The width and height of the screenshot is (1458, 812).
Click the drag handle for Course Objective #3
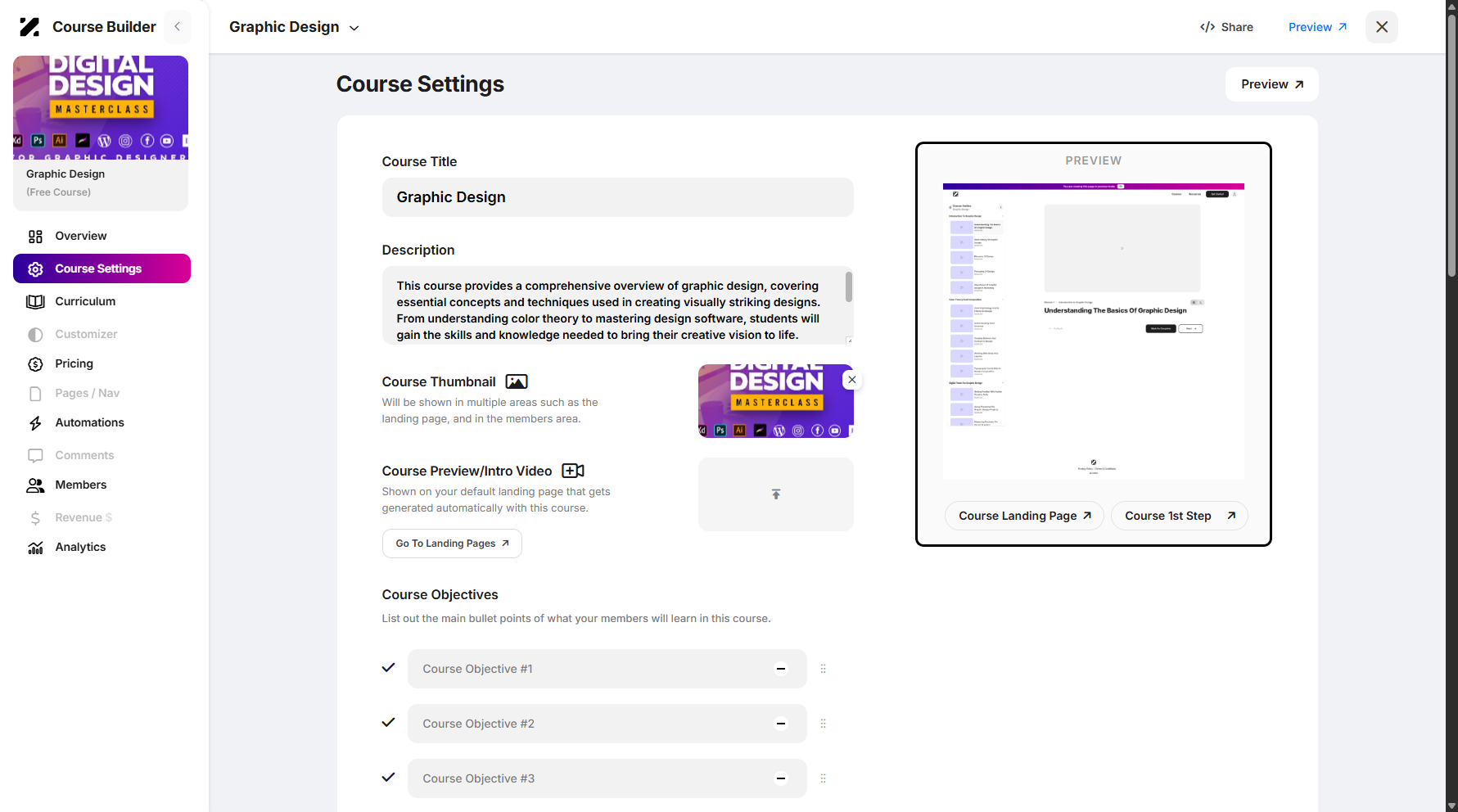click(x=824, y=778)
